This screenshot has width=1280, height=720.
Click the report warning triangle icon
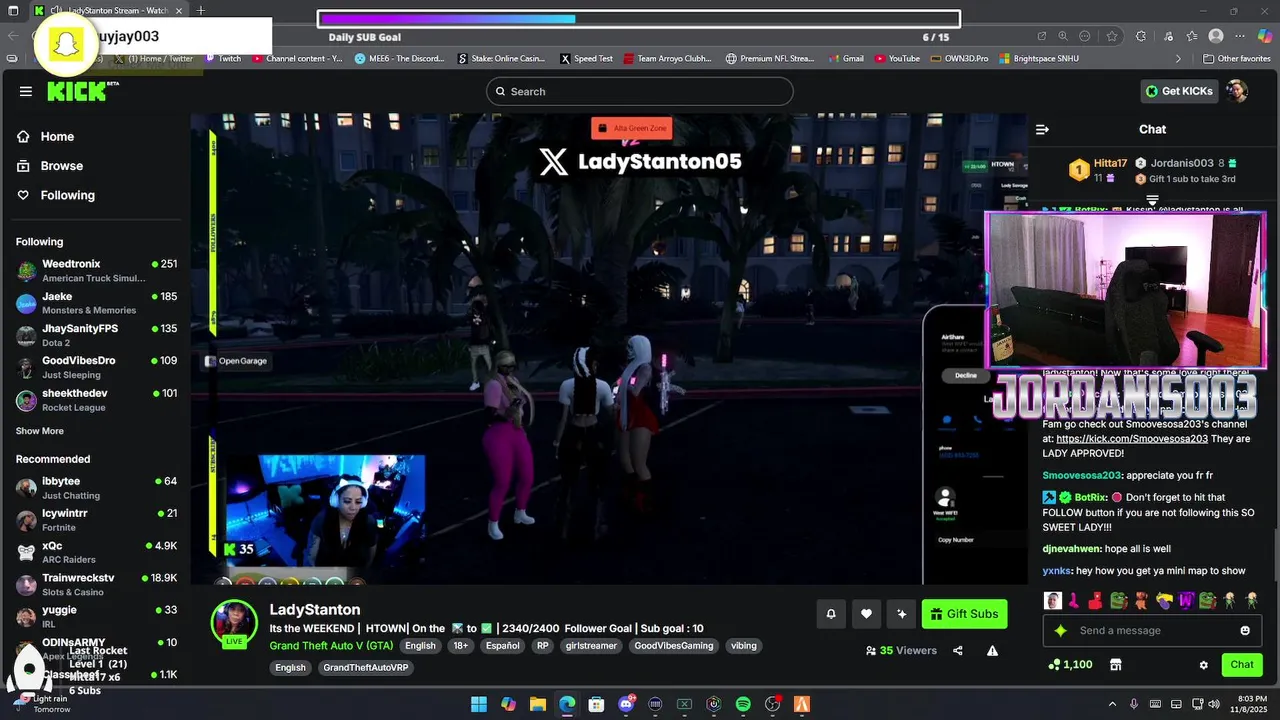pyautogui.click(x=992, y=650)
